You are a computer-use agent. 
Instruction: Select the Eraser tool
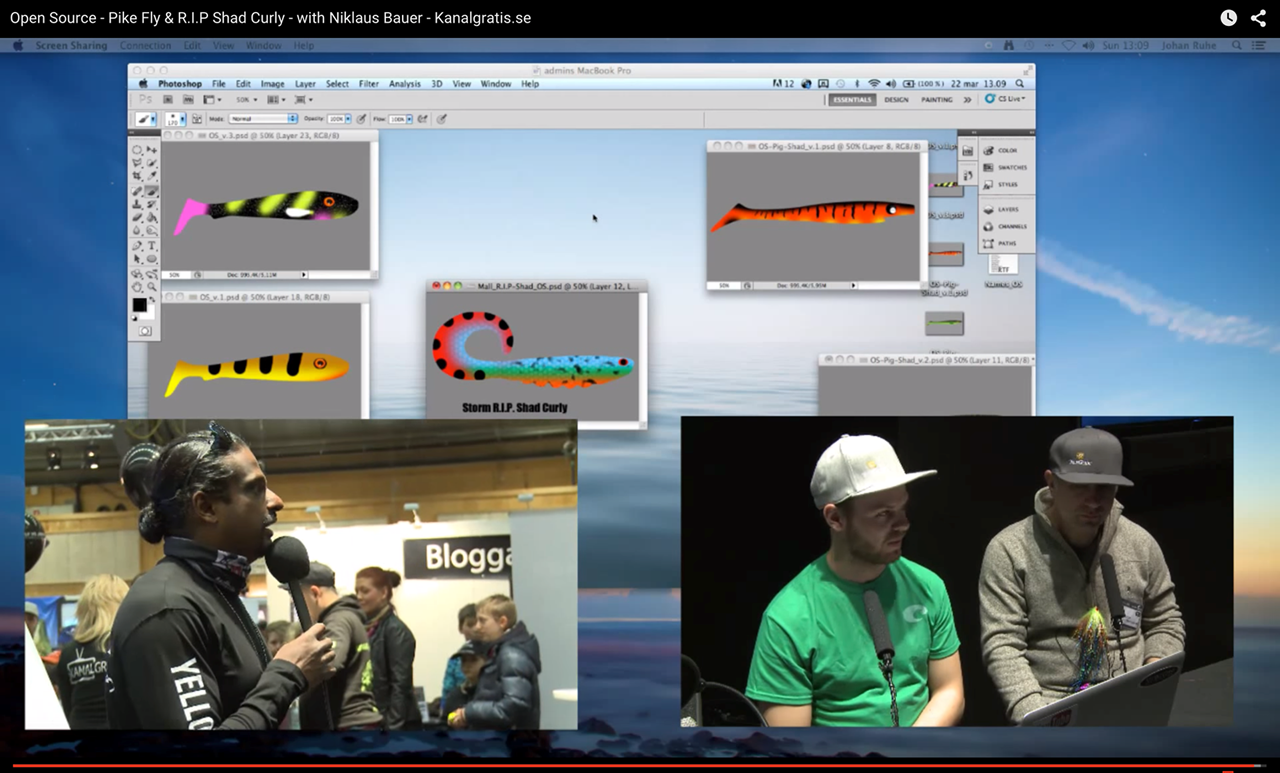tap(137, 216)
